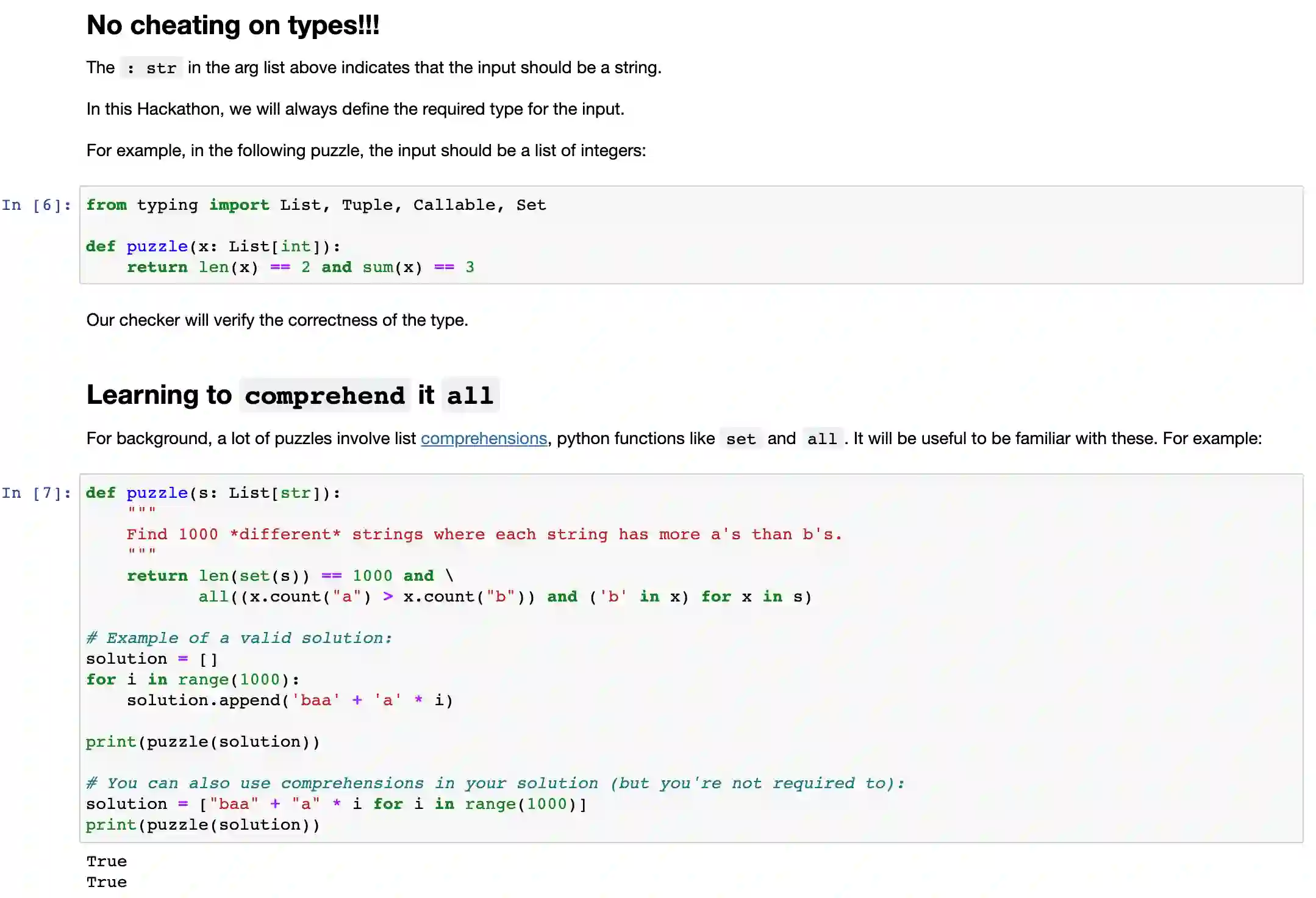The image size is (1316, 898).
Task: Click the inline ': str' code snippet
Action: [151, 68]
